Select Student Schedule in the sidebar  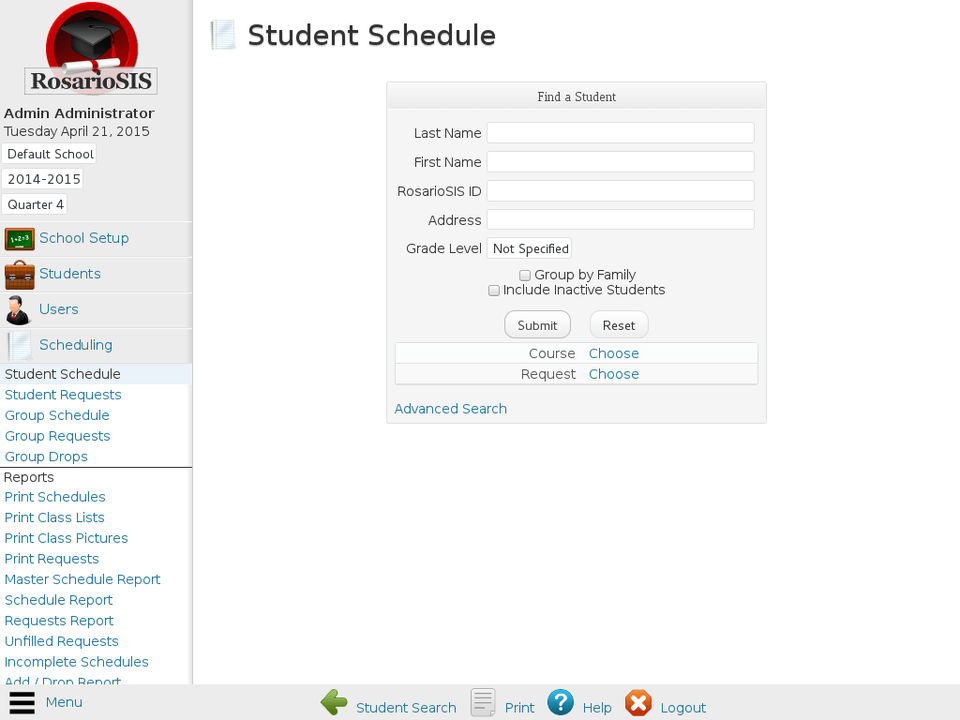[62, 374]
